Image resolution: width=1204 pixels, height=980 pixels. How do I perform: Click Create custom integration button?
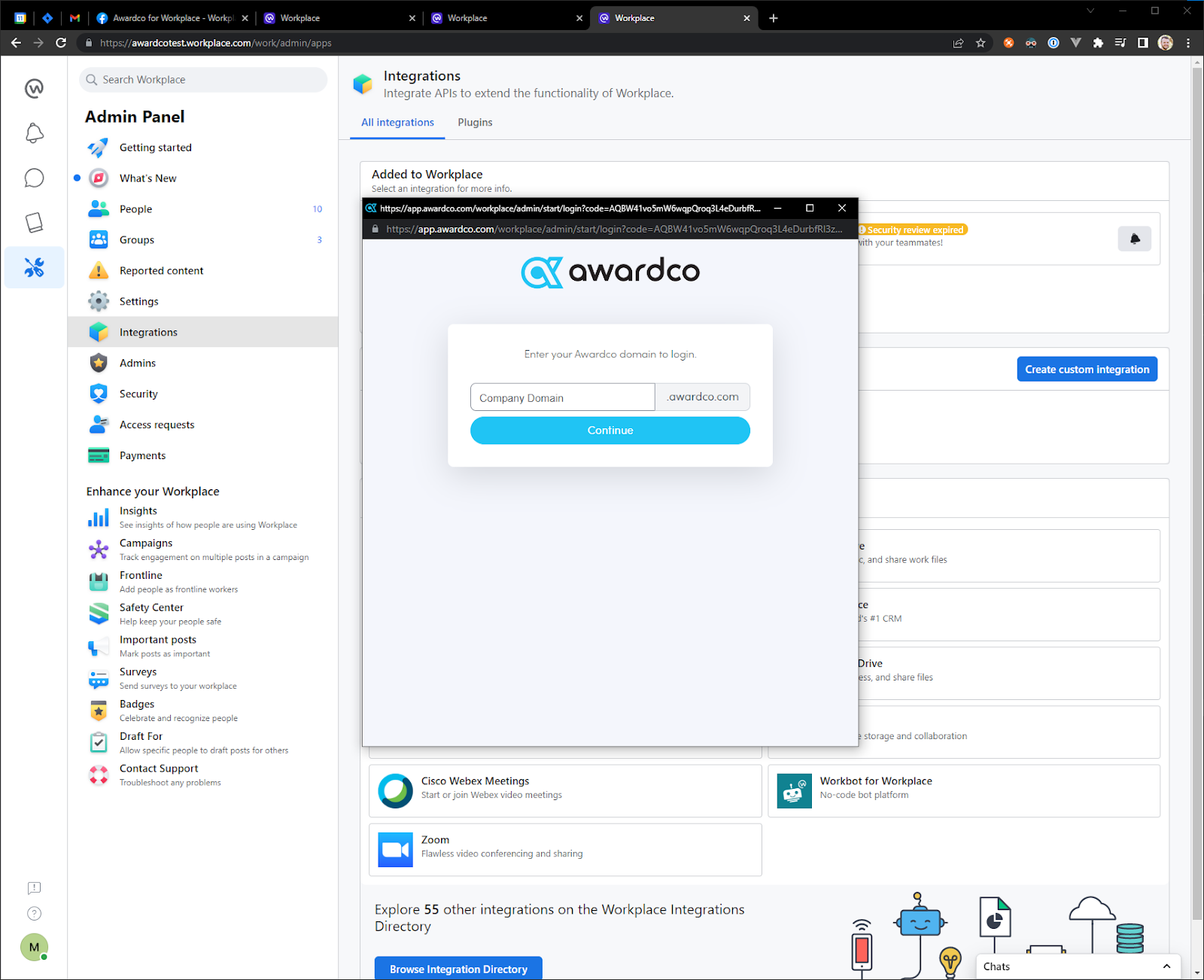pyautogui.click(x=1087, y=370)
